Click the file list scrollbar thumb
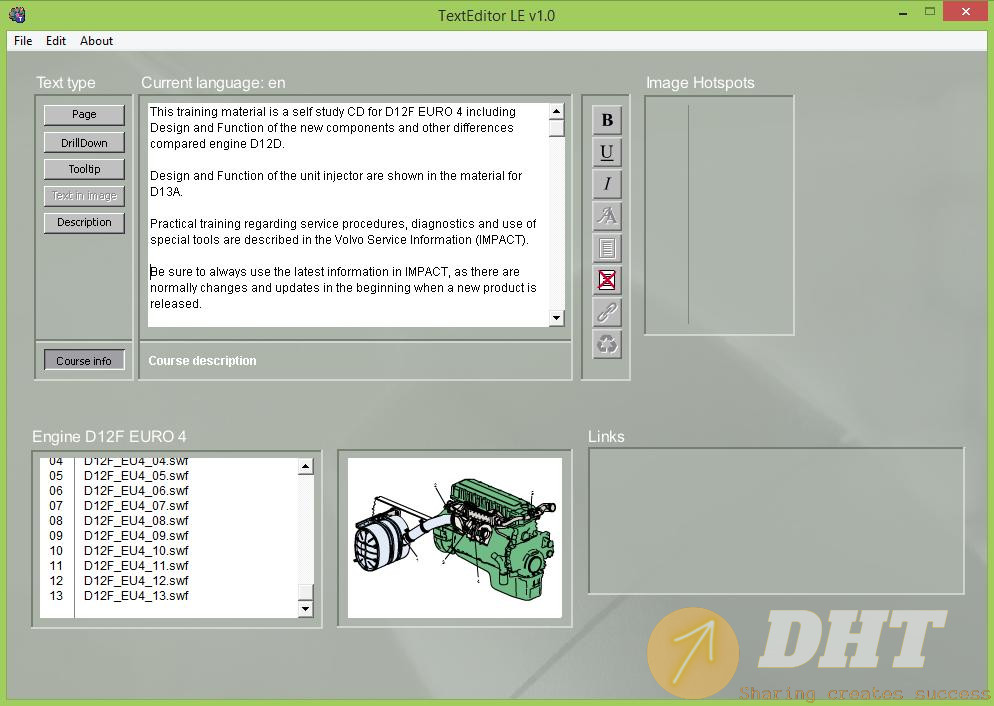Screen dimensions: 994x706 (306, 593)
